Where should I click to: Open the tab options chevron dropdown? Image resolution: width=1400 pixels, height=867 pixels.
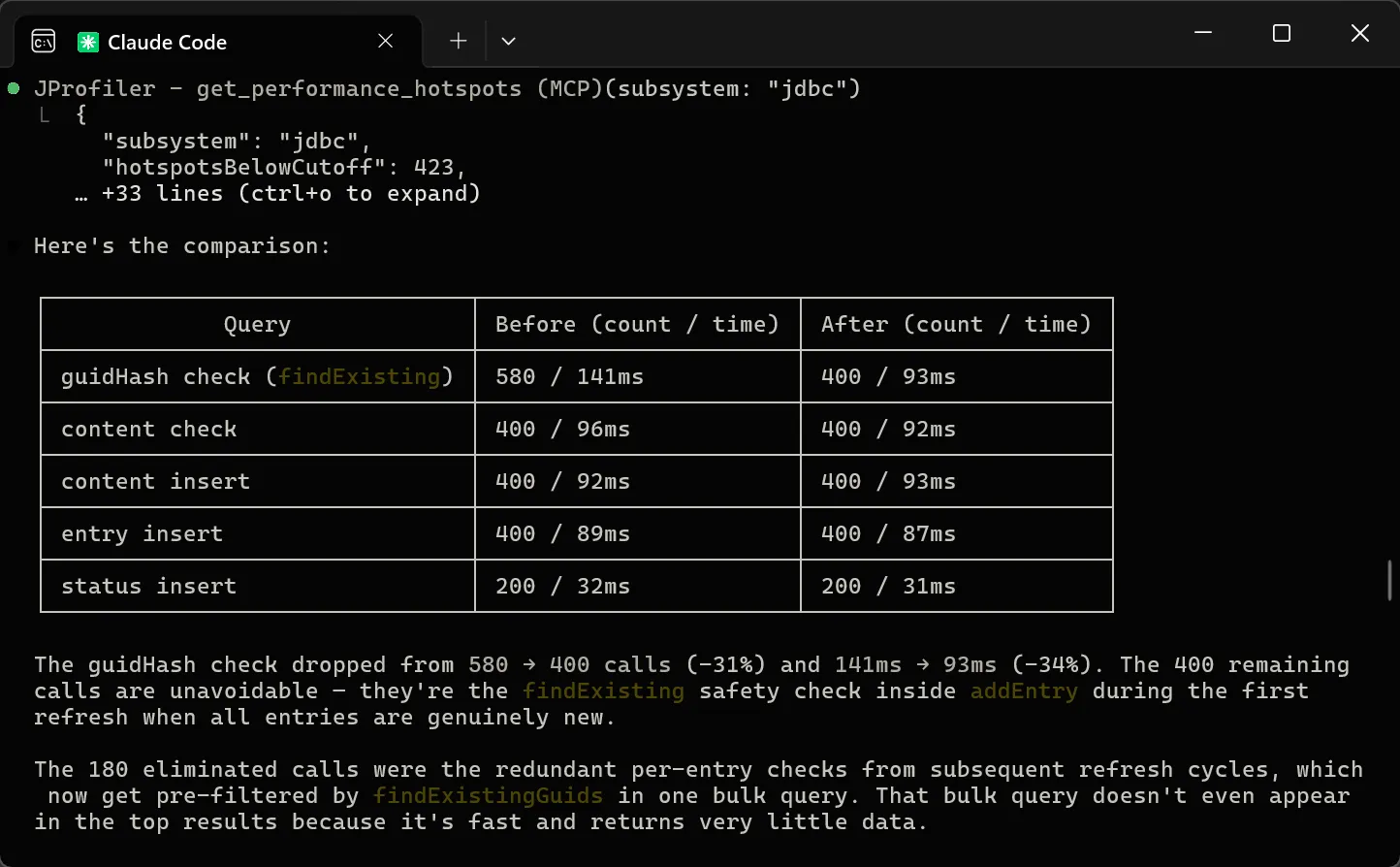tap(508, 41)
